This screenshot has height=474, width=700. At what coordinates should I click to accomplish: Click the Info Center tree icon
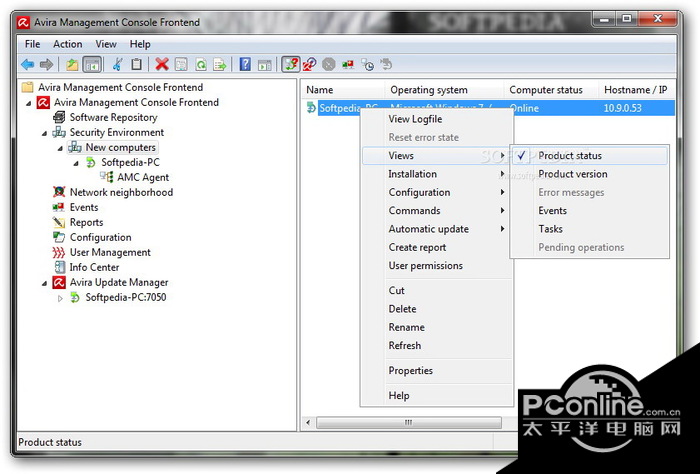[x=59, y=267]
